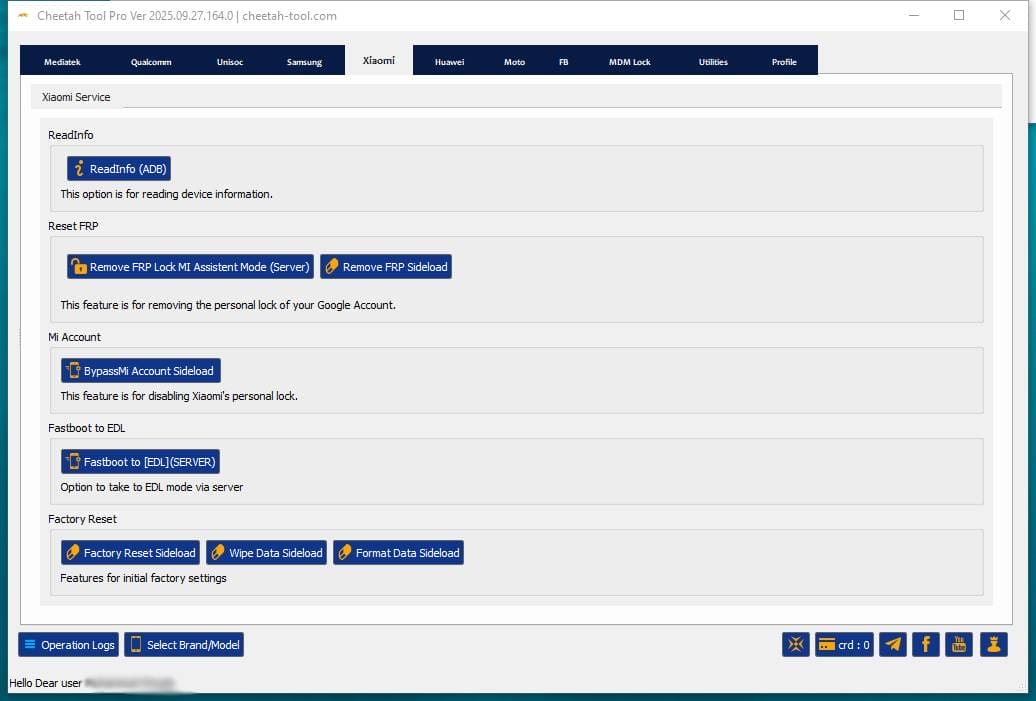Open Select Brand/Model
1036x701 pixels.
pyautogui.click(x=184, y=645)
